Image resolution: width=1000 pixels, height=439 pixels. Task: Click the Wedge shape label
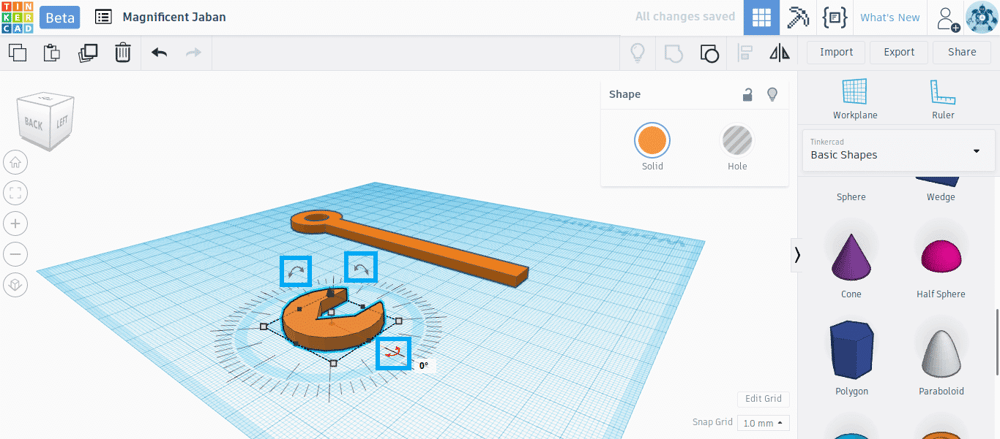[941, 197]
